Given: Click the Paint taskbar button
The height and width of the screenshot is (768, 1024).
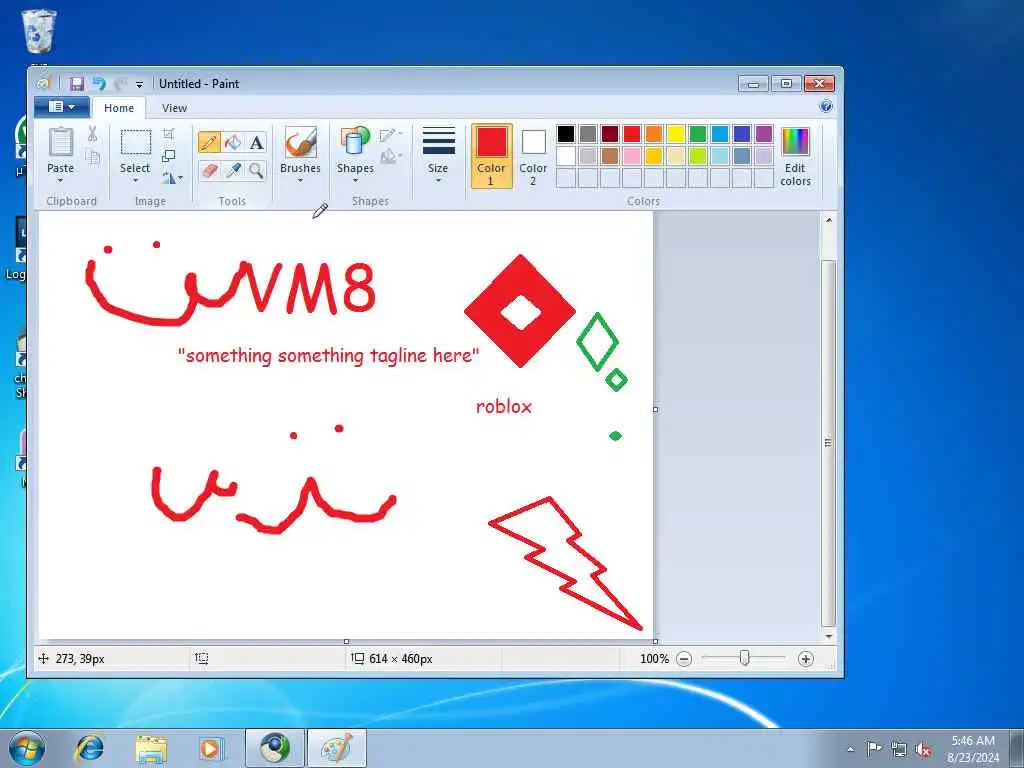Looking at the screenshot, I should 337,748.
